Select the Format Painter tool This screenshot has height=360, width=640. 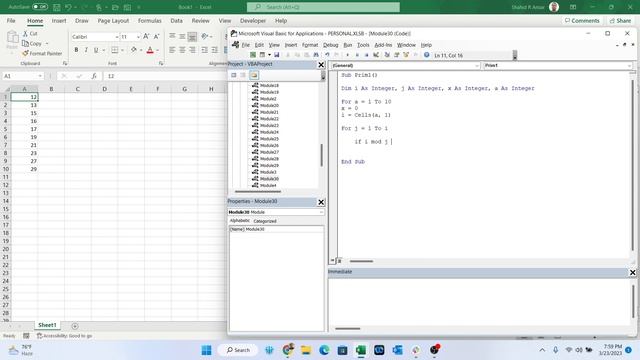42,53
